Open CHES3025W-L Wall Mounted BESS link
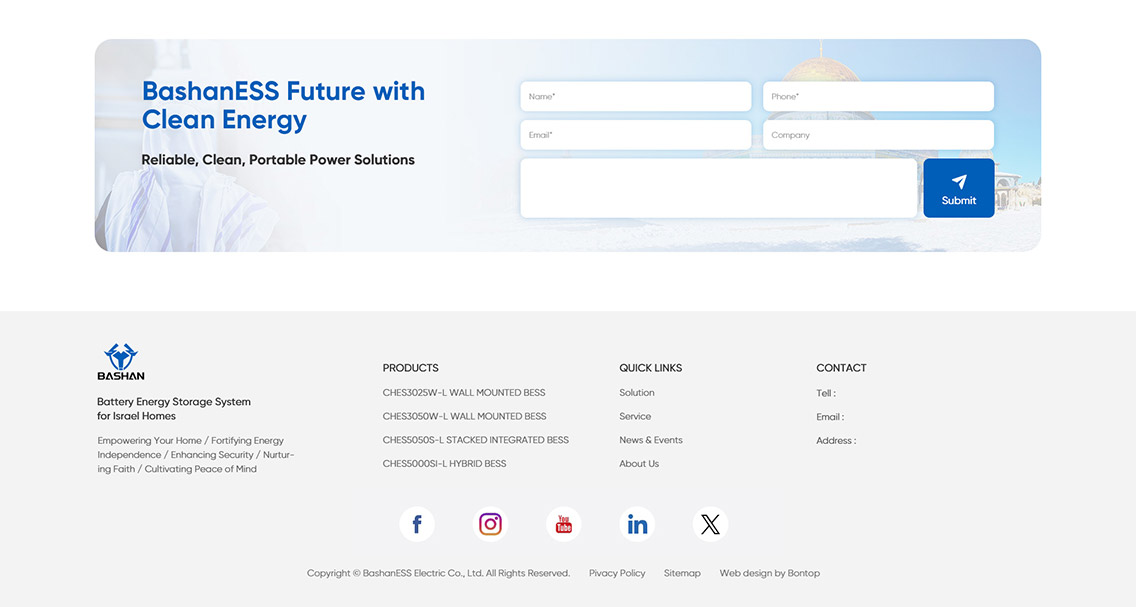Screen dimensions: 1136x607 point(464,393)
